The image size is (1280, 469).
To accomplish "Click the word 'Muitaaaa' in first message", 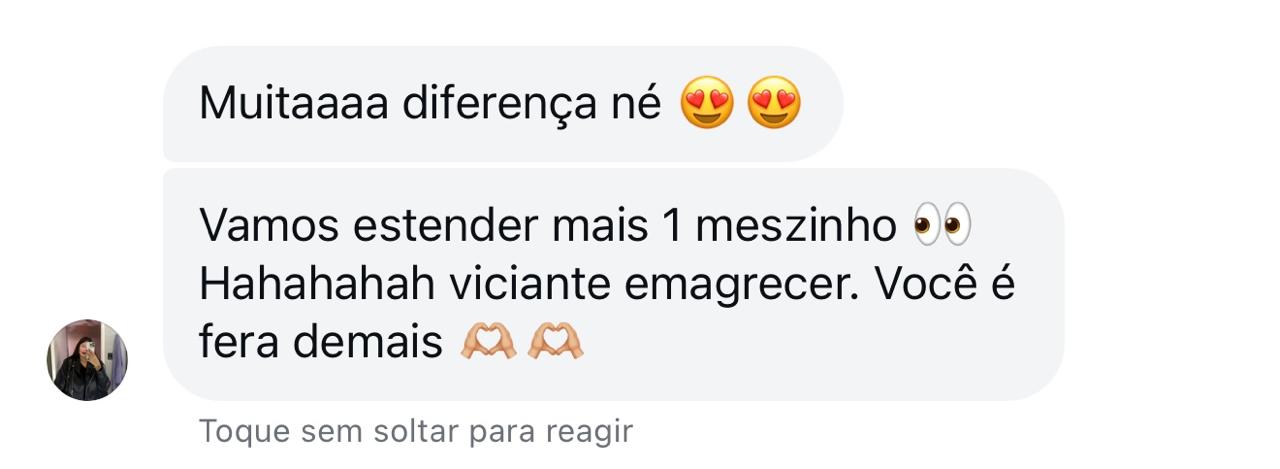I will click(x=293, y=104).
